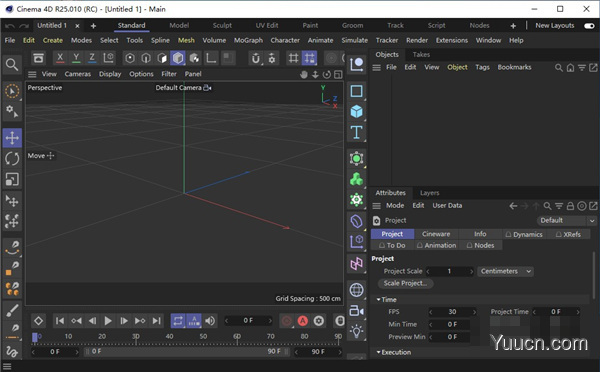Switch to Takes tab

pos(421,55)
